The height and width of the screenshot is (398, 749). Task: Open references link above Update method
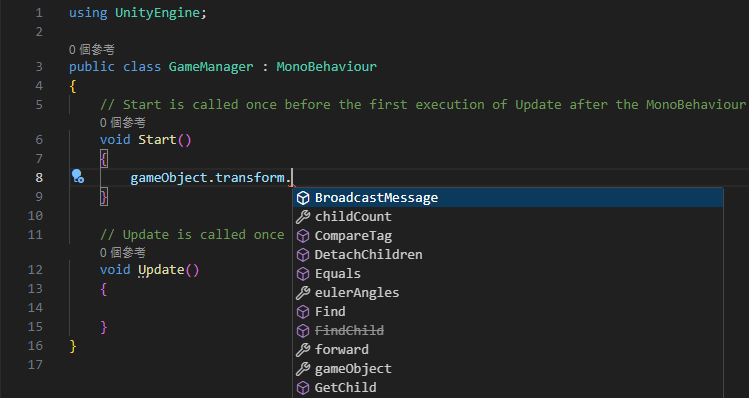[123, 253]
